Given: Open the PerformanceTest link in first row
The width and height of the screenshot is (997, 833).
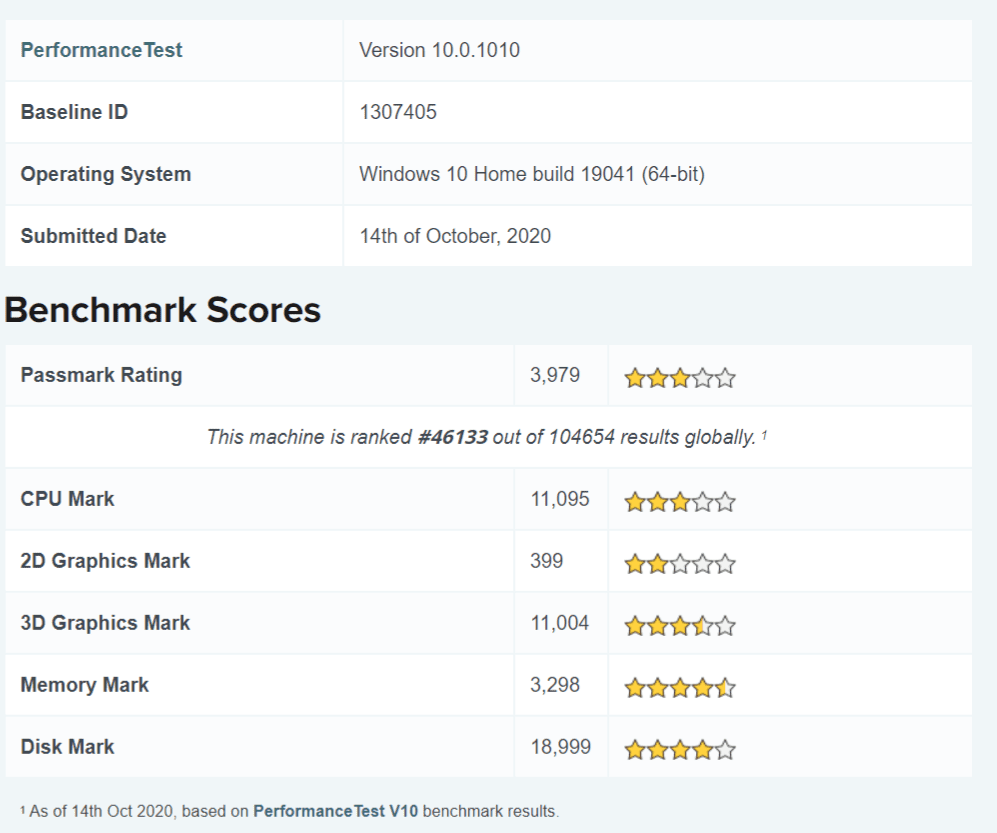Looking at the screenshot, I should click(x=101, y=50).
